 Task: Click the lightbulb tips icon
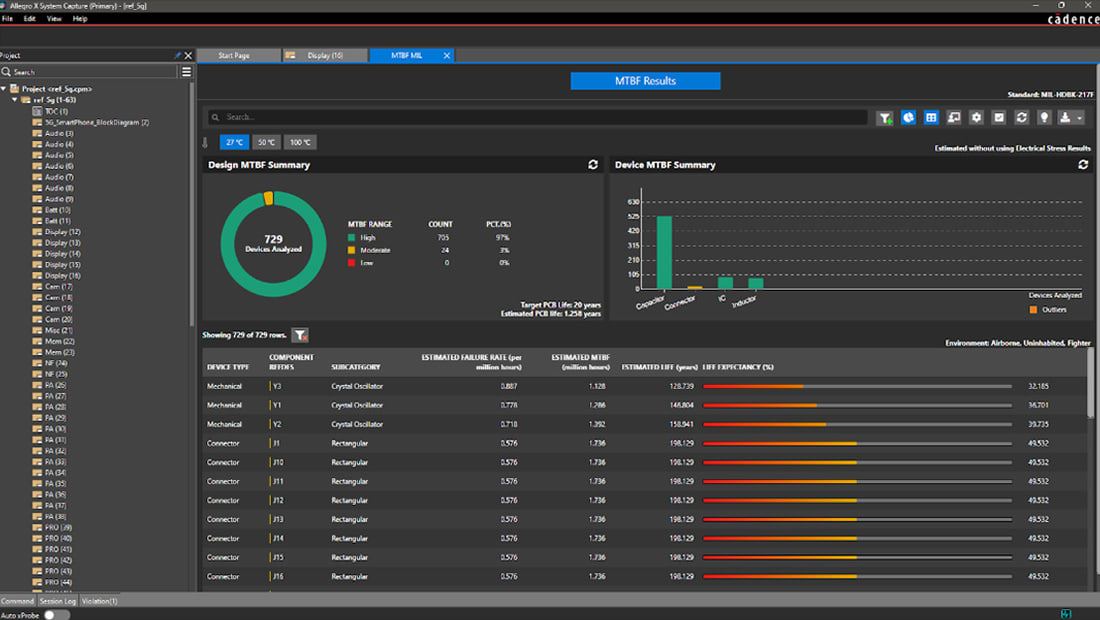click(x=1044, y=118)
